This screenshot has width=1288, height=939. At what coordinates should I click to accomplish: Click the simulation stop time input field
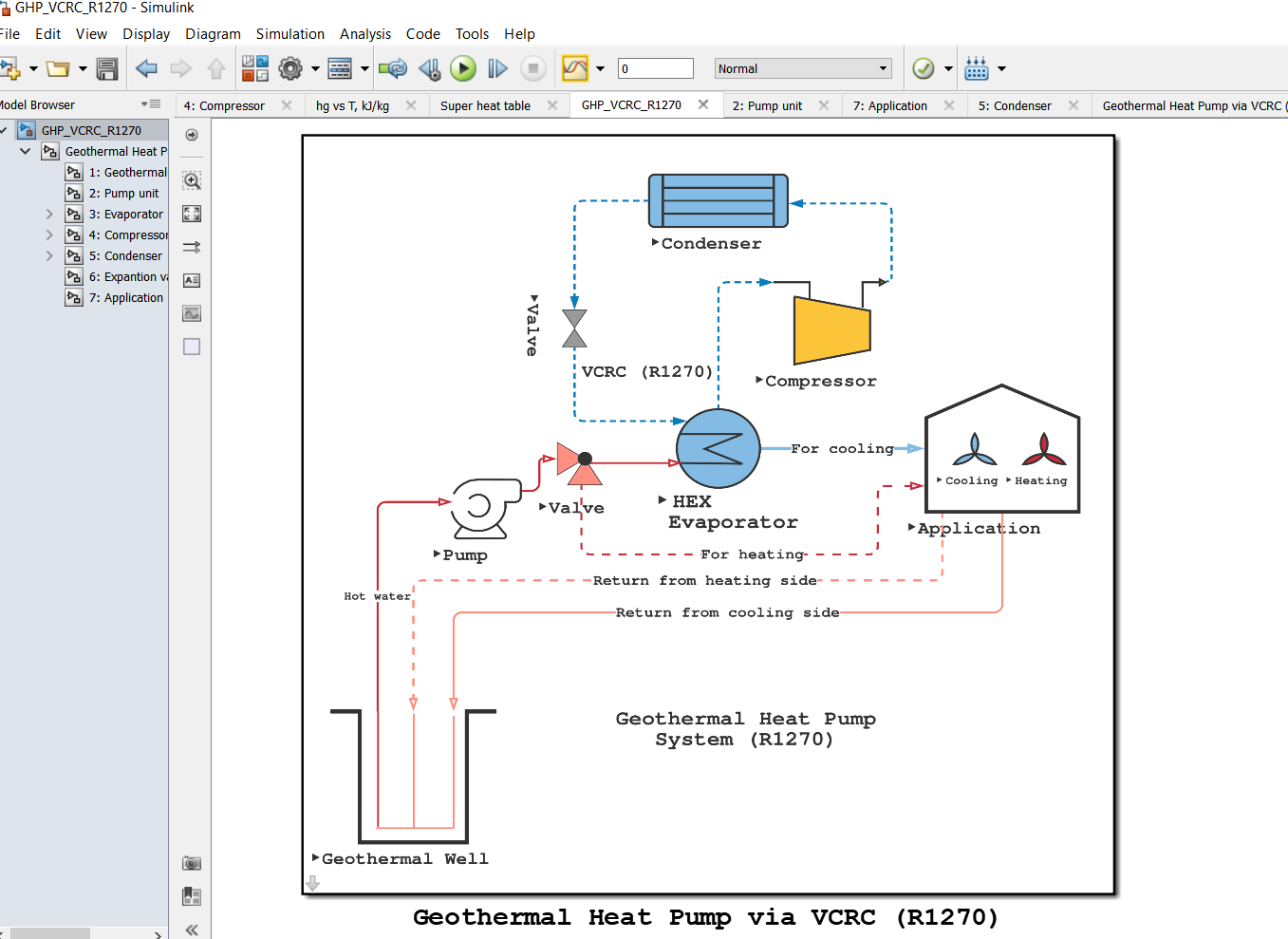click(x=656, y=68)
